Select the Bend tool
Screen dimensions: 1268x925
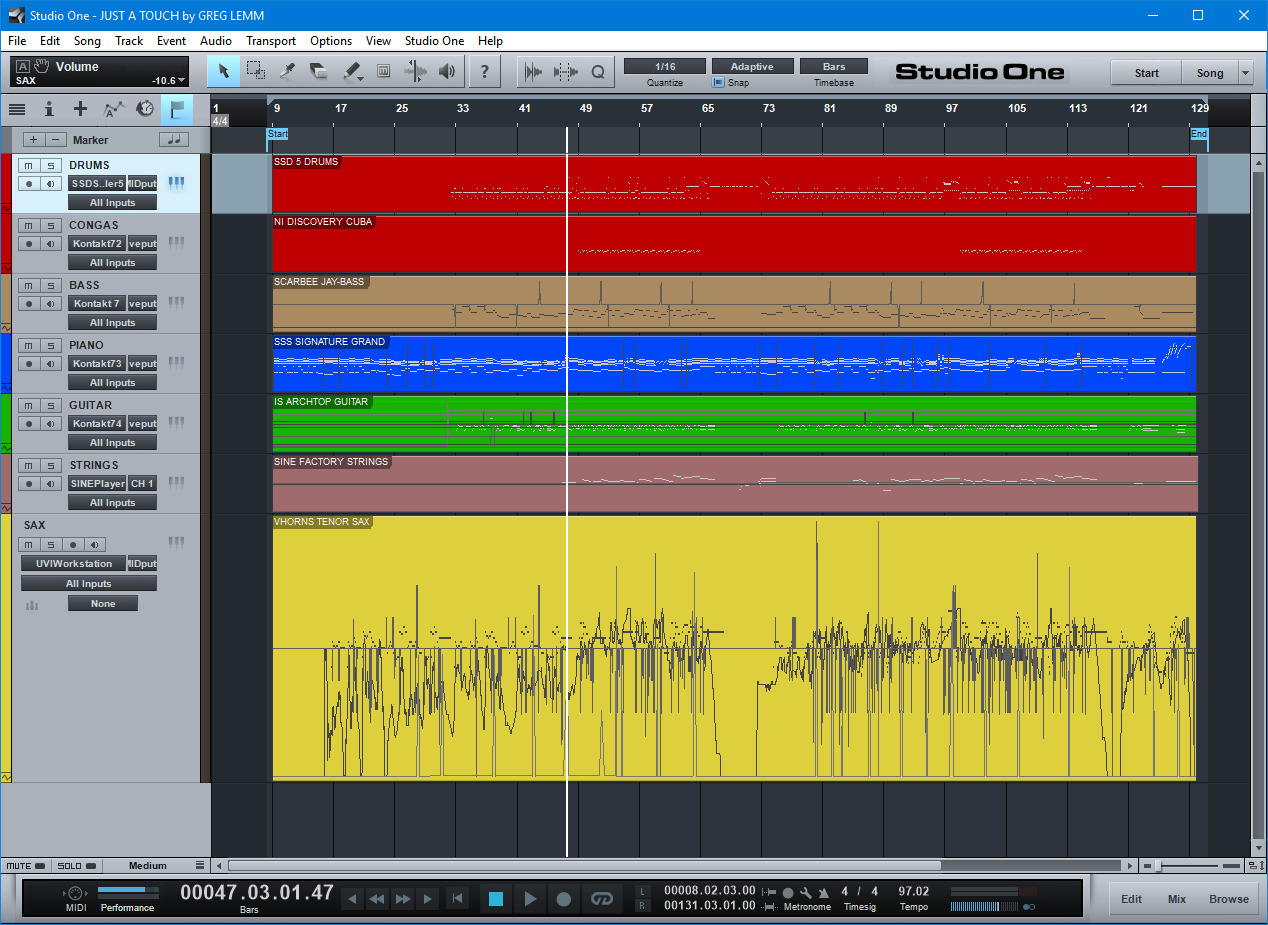(x=415, y=71)
